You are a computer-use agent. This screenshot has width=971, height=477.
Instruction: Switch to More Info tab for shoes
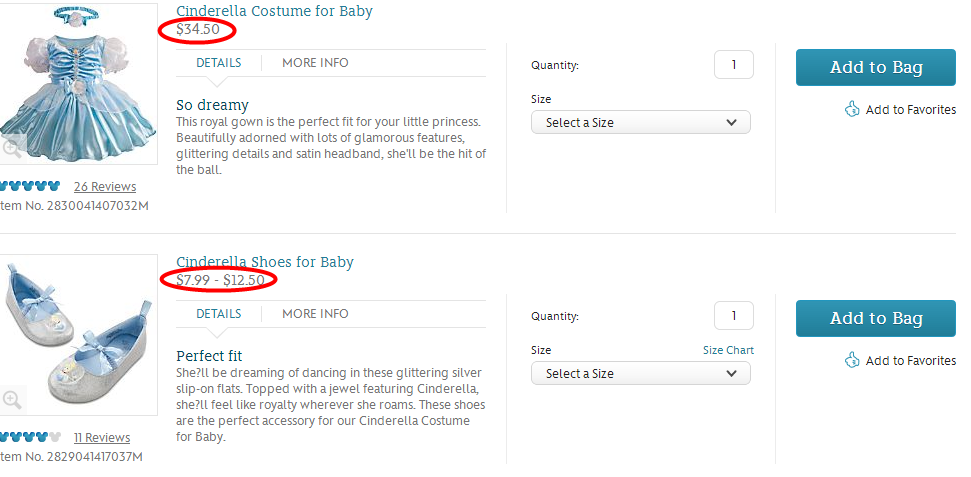click(x=315, y=314)
